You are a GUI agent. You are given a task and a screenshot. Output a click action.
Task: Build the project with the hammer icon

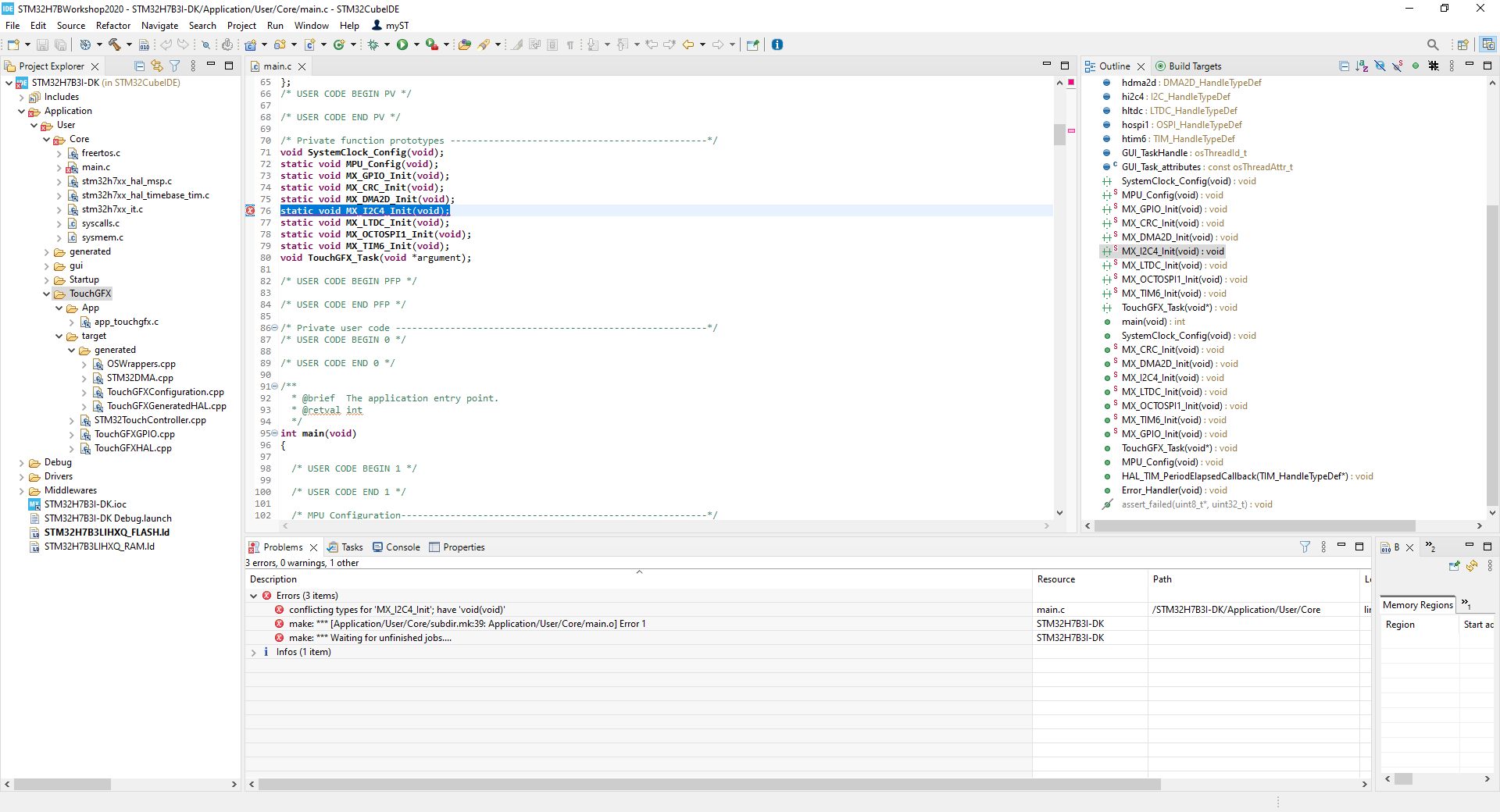pos(113,45)
